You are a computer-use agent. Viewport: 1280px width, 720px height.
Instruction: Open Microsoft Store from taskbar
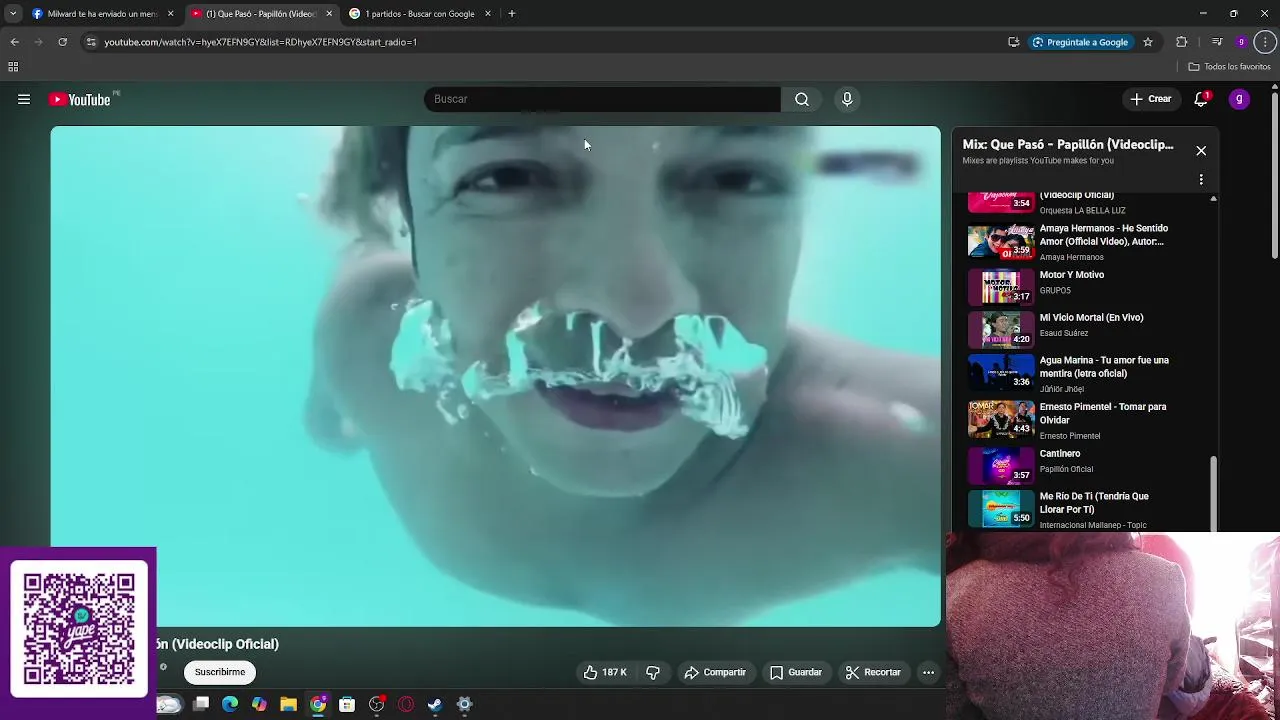347,704
